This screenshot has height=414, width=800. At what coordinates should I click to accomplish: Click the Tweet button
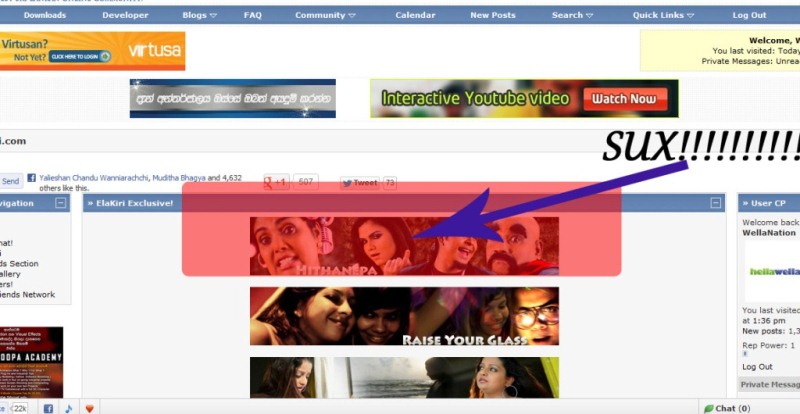360,183
